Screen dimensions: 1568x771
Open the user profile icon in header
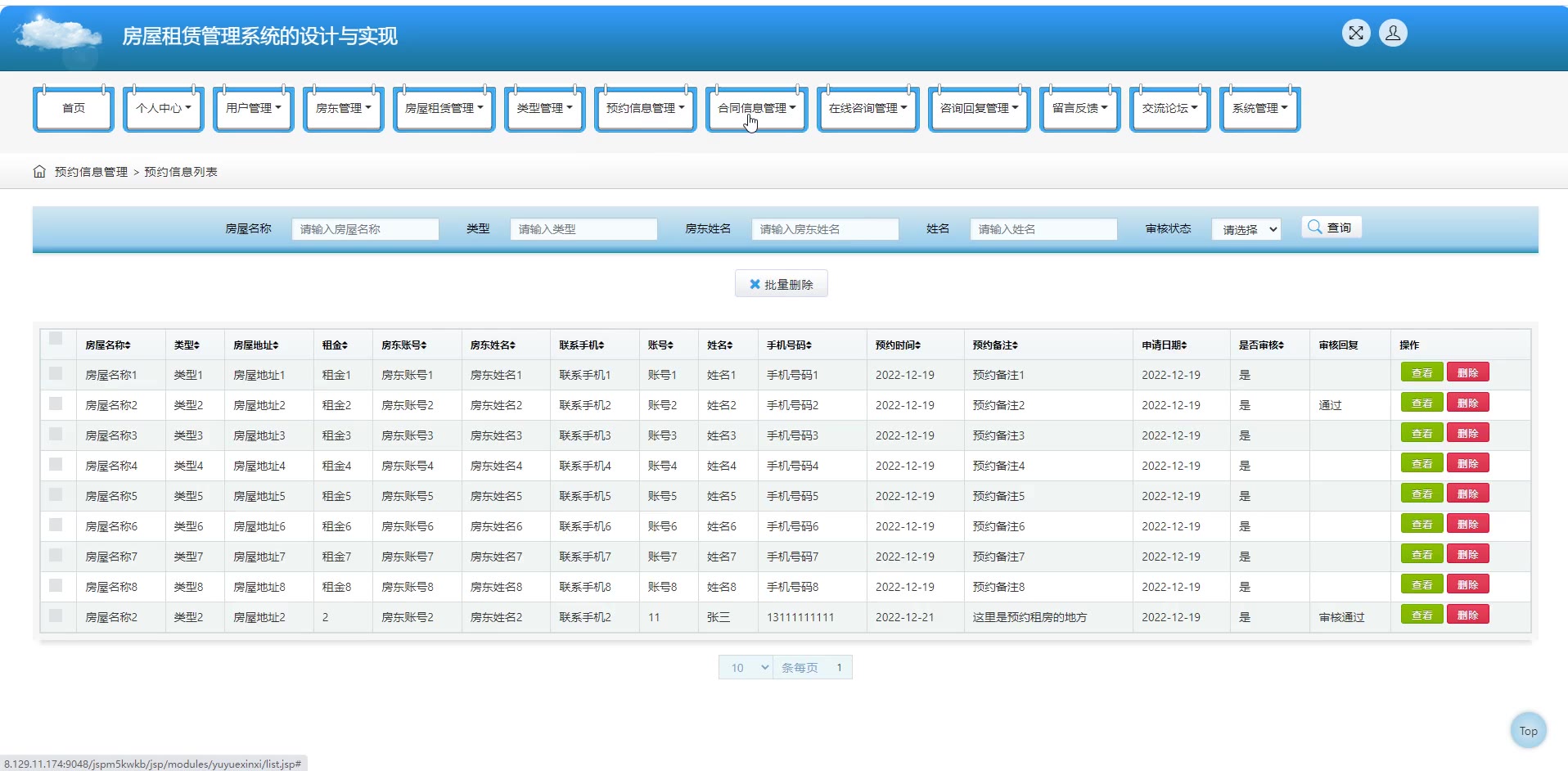tap(1393, 33)
